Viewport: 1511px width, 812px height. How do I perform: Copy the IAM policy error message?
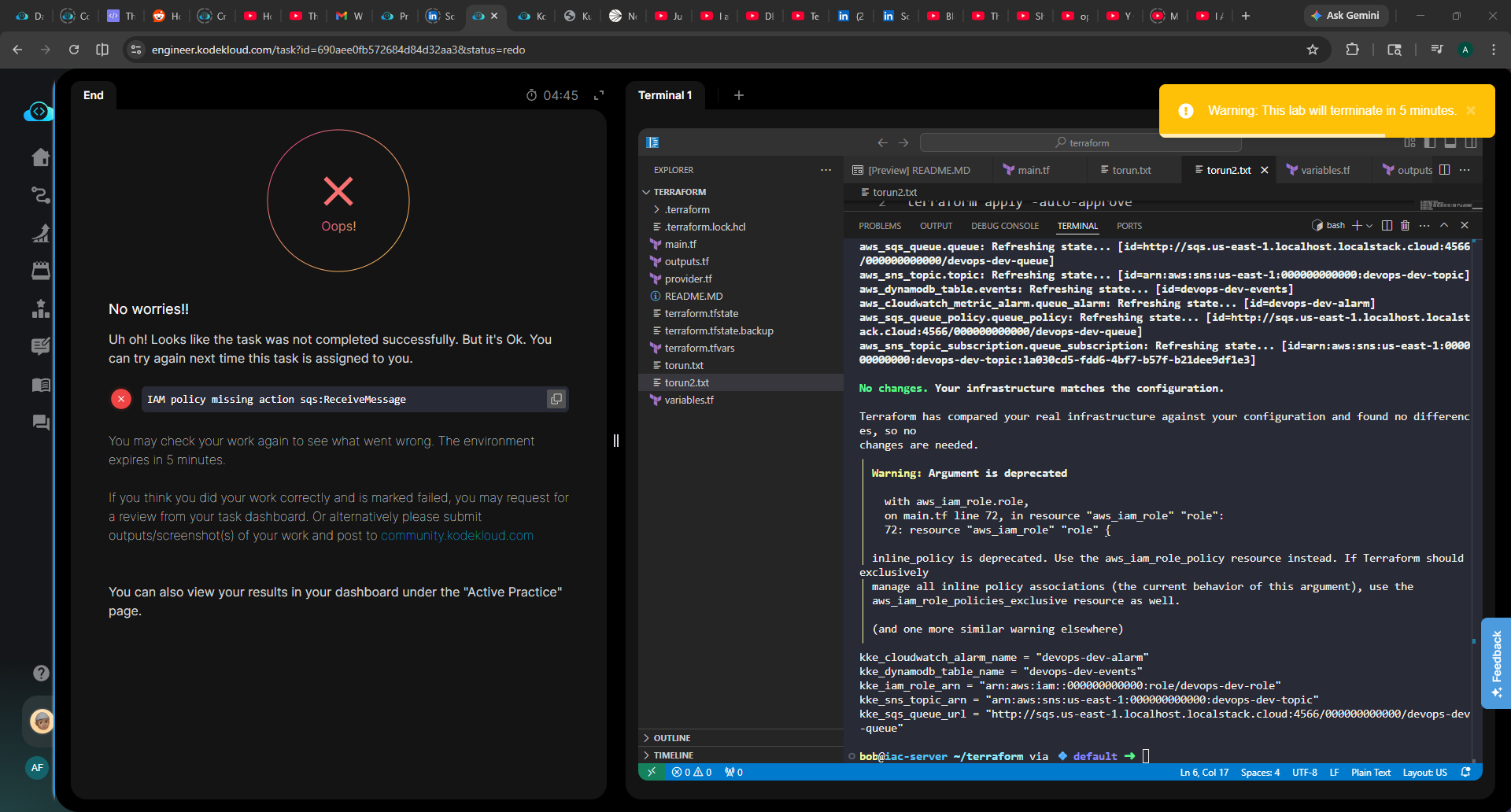(556, 399)
